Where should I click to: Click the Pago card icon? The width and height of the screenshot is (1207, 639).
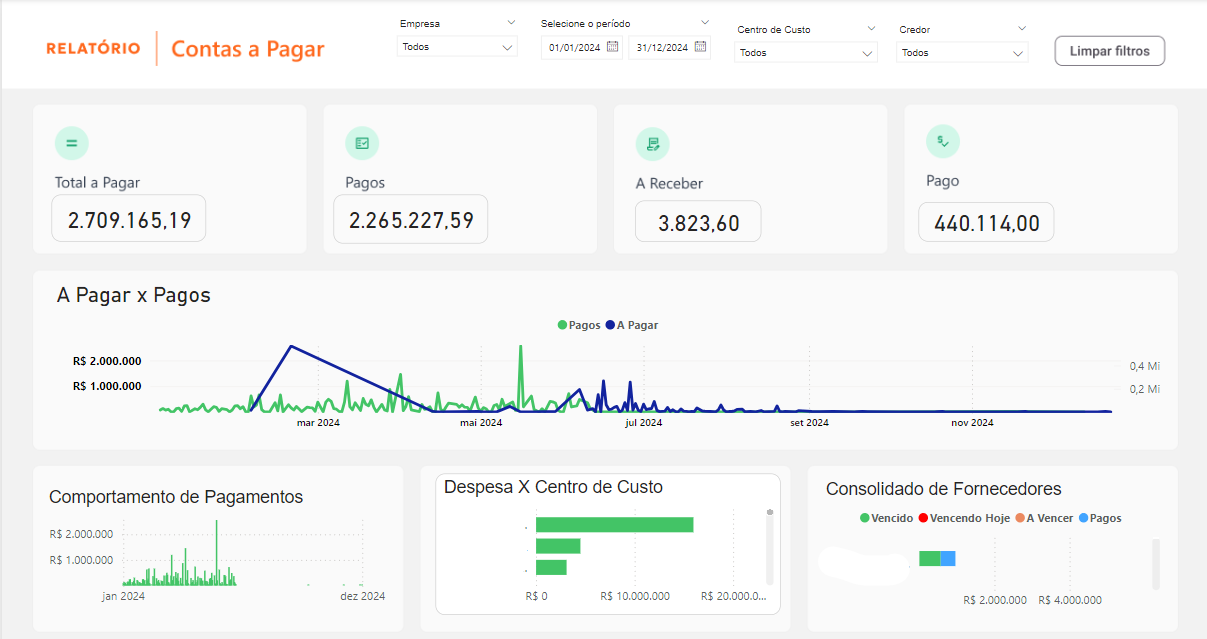pos(942,141)
